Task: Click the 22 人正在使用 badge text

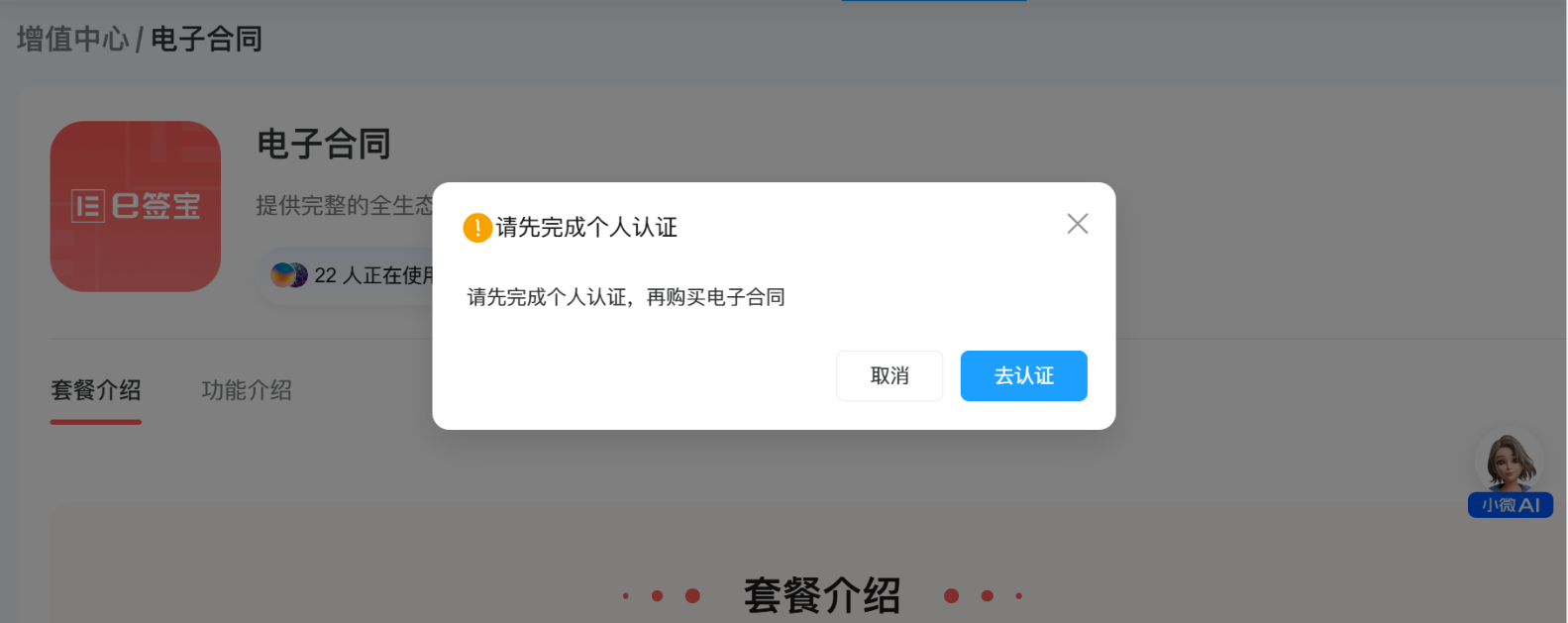Action: point(374,275)
